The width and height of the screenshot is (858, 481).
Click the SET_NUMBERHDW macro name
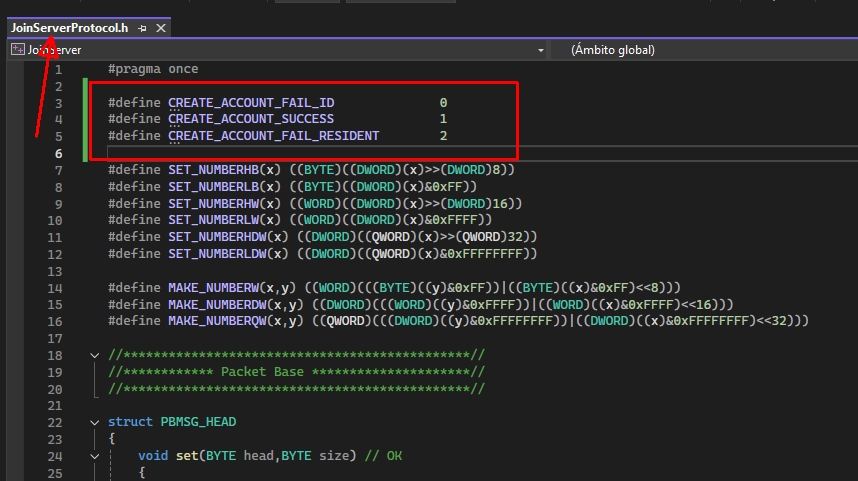pyautogui.click(x=217, y=236)
